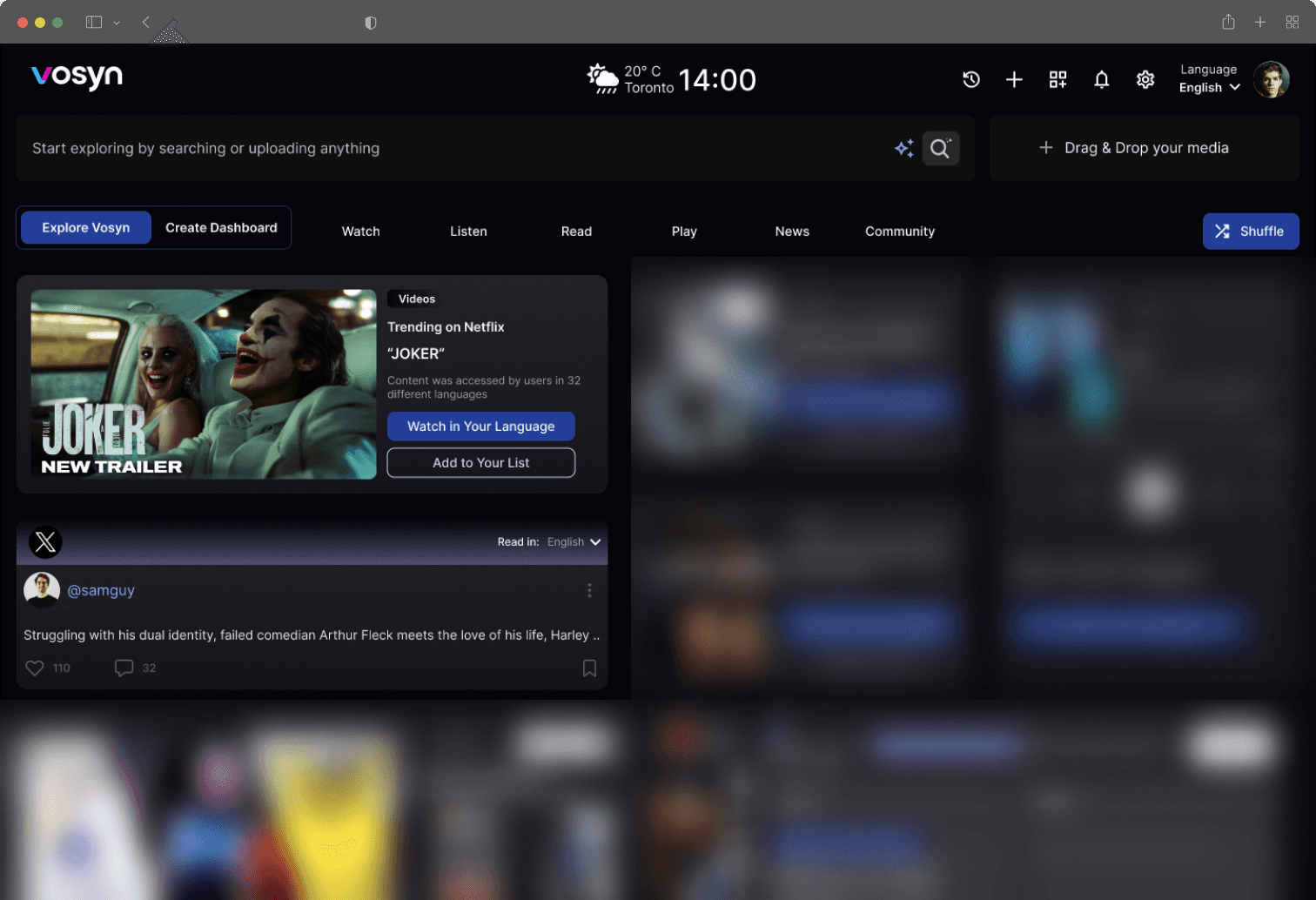
Task: Open the Listen tab
Action: [x=468, y=232]
